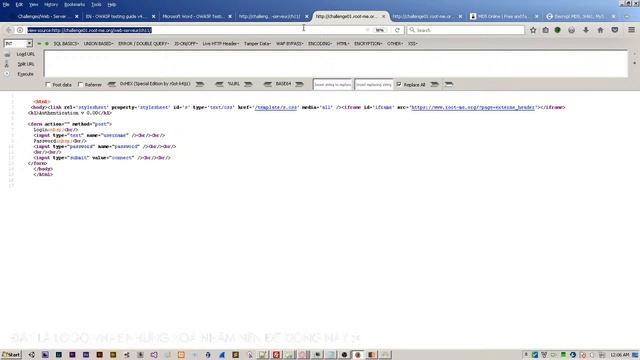
Task: Click the Load URL button label
Action: (26, 54)
